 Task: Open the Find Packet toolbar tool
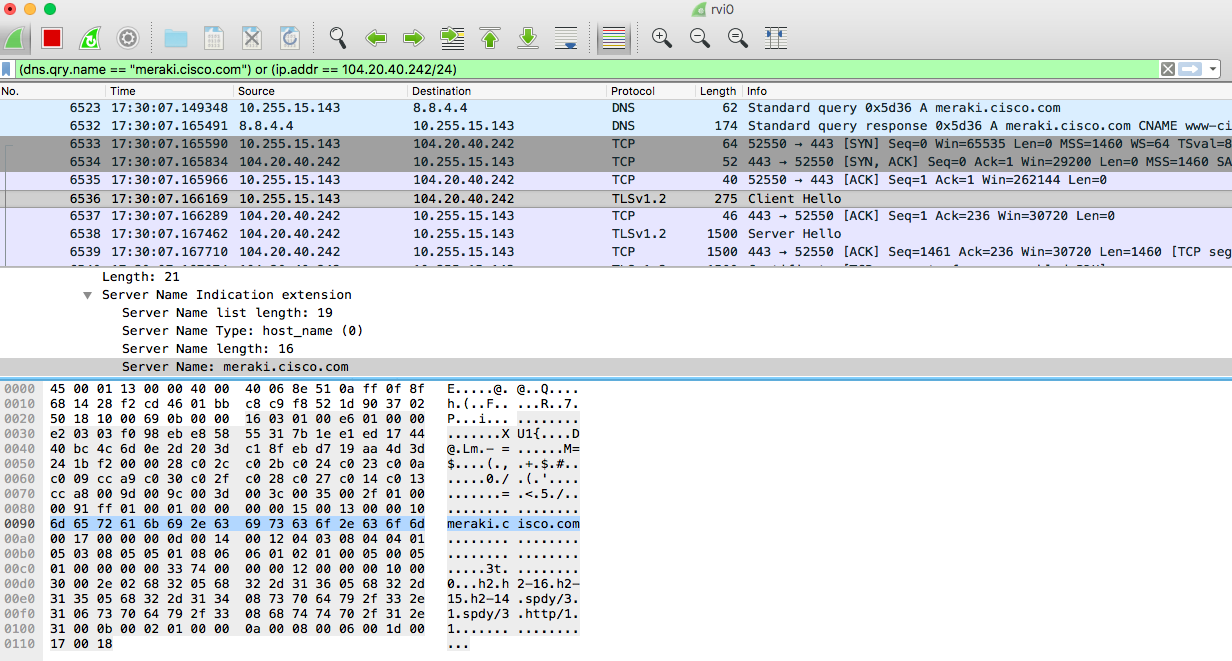coord(337,37)
